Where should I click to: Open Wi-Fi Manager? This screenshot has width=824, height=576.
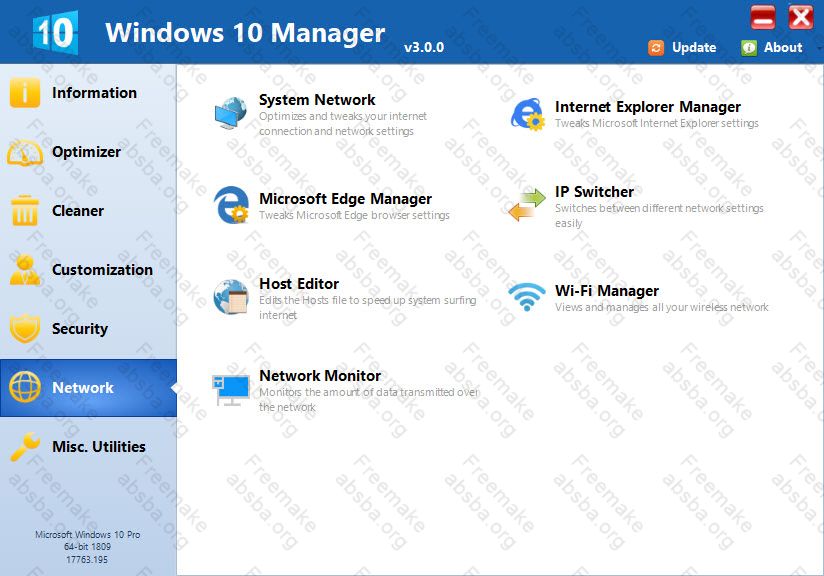607,291
